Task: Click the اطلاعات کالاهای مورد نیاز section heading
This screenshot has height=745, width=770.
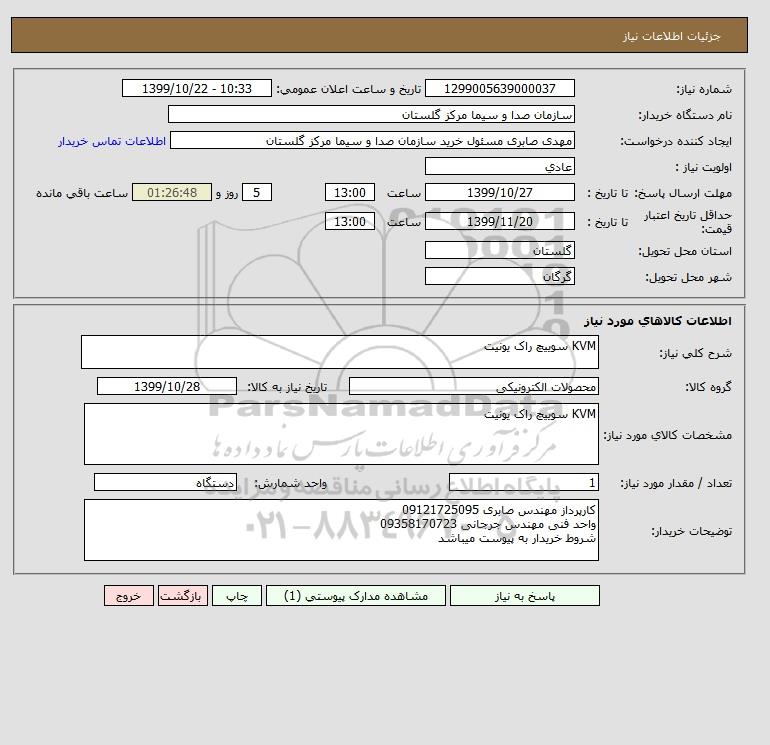Action: click(x=658, y=321)
